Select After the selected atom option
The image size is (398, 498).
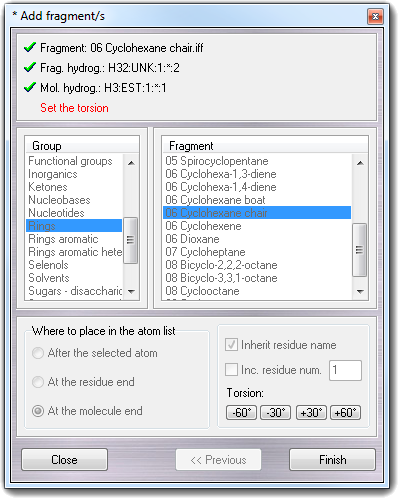[95, 353]
